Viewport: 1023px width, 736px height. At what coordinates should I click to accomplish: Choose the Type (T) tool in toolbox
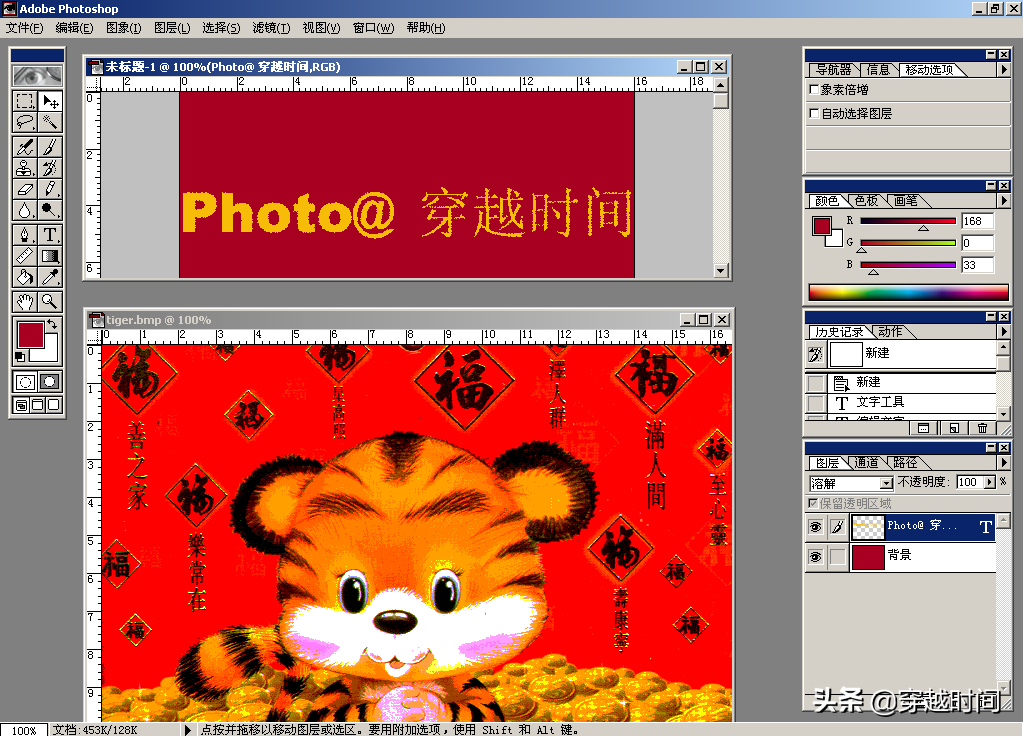coord(49,235)
